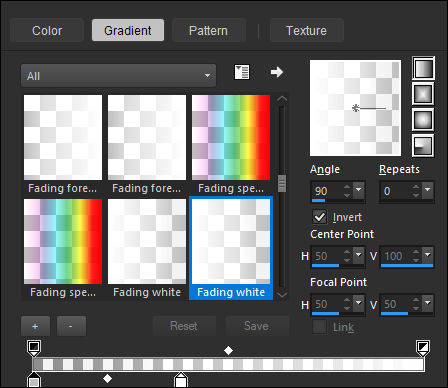This screenshot has height=388, width=448.
Task: Select the Linear gradient style icon
Action: (423, 68)
